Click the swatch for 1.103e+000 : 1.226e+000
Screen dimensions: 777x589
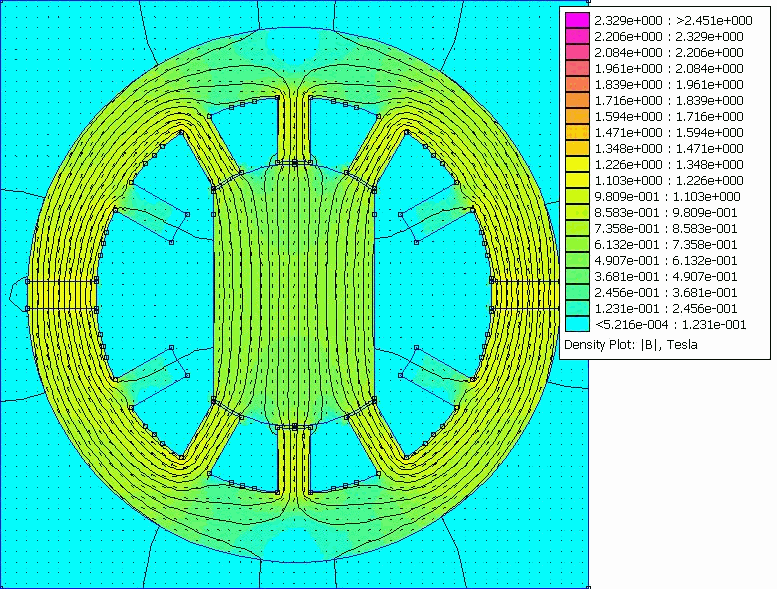point(577,180)
